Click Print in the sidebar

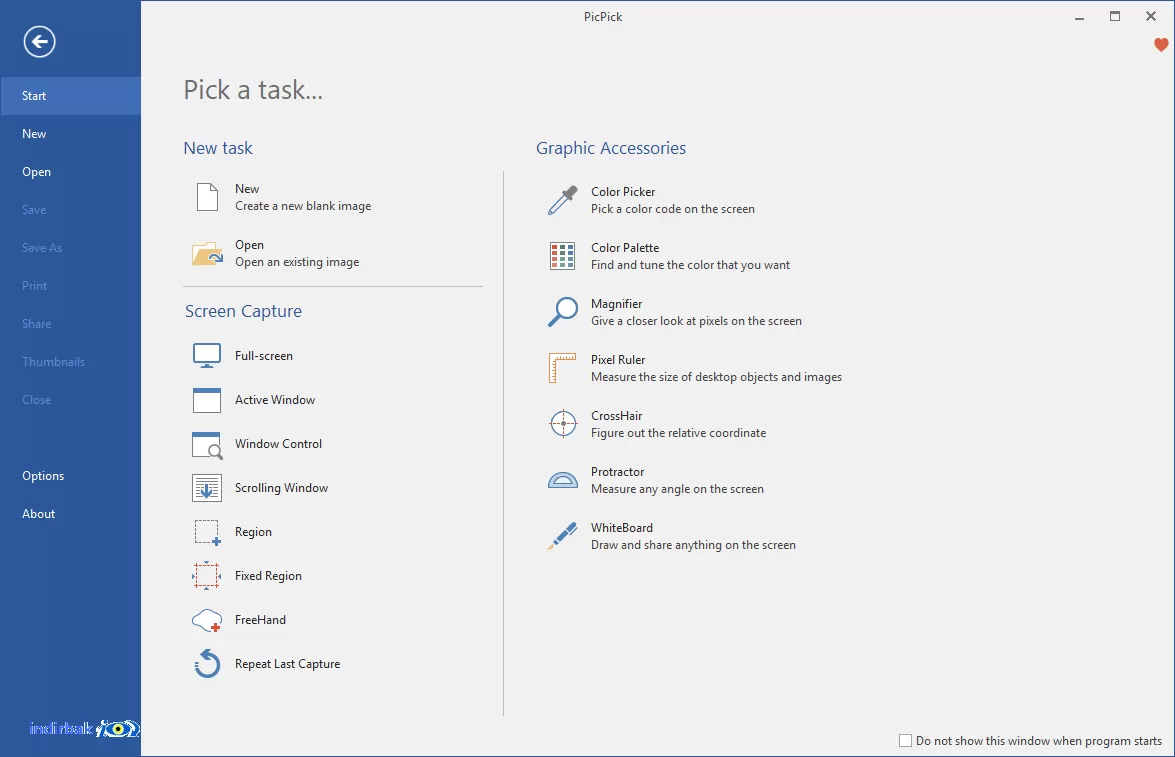point(70,286)
